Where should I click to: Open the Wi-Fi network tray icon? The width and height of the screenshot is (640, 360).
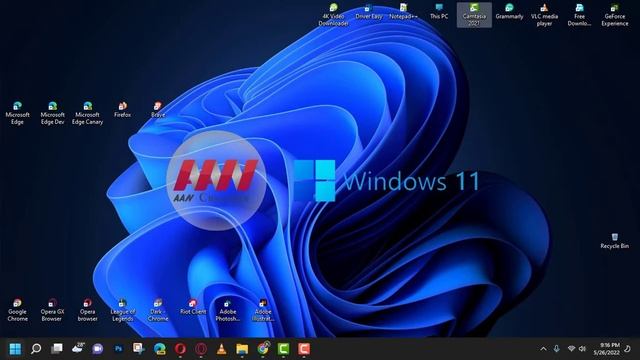(571, 349)
